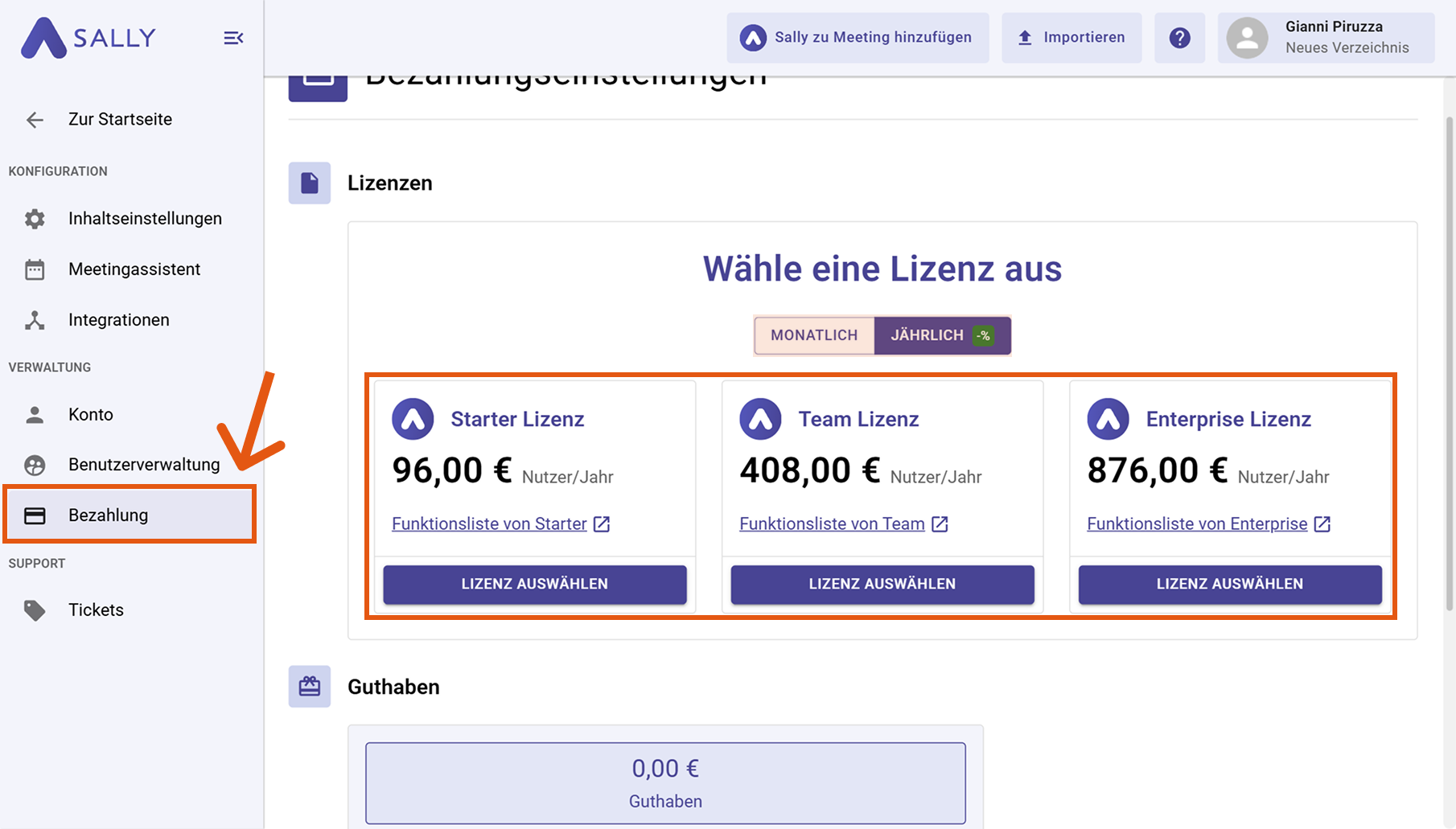Click the Meetingassistent calendar icon
This screenshot has height=829, width=1456.
(x=35, y=269)
